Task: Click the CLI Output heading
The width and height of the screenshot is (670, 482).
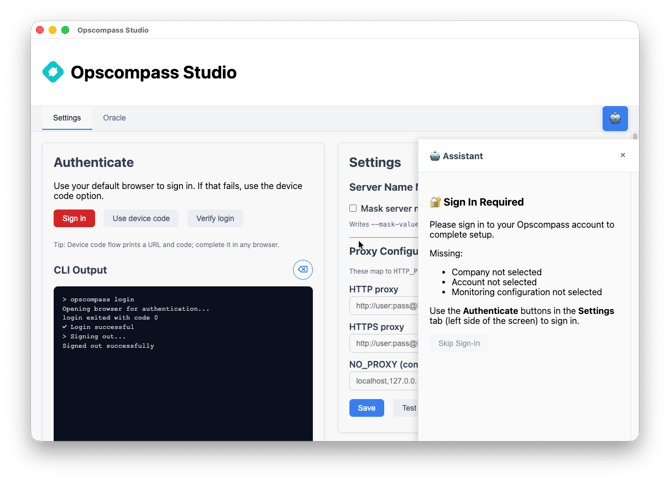Action: click(80, 270)
